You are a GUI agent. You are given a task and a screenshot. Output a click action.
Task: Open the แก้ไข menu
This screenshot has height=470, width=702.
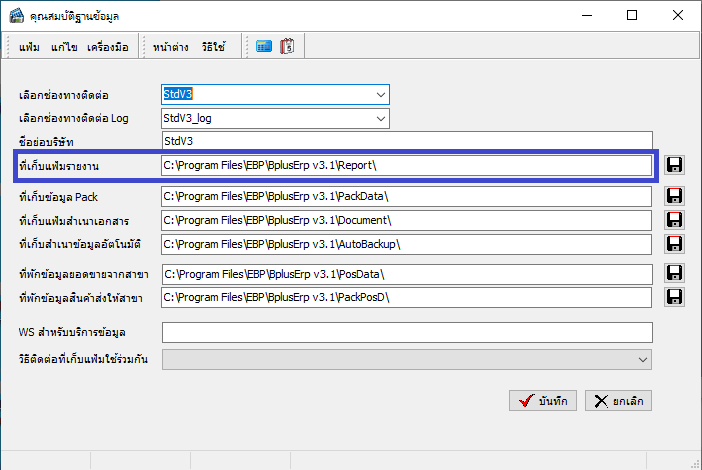(65, 47)
